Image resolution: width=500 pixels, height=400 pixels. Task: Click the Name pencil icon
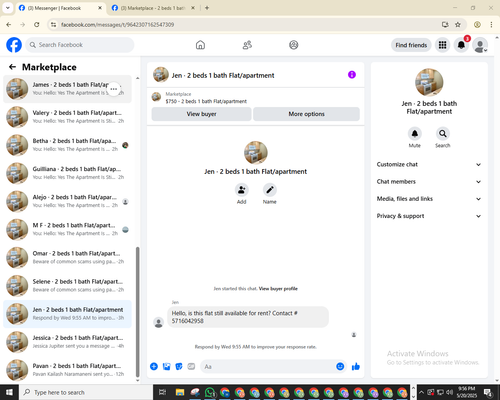[x=270, y=190]
